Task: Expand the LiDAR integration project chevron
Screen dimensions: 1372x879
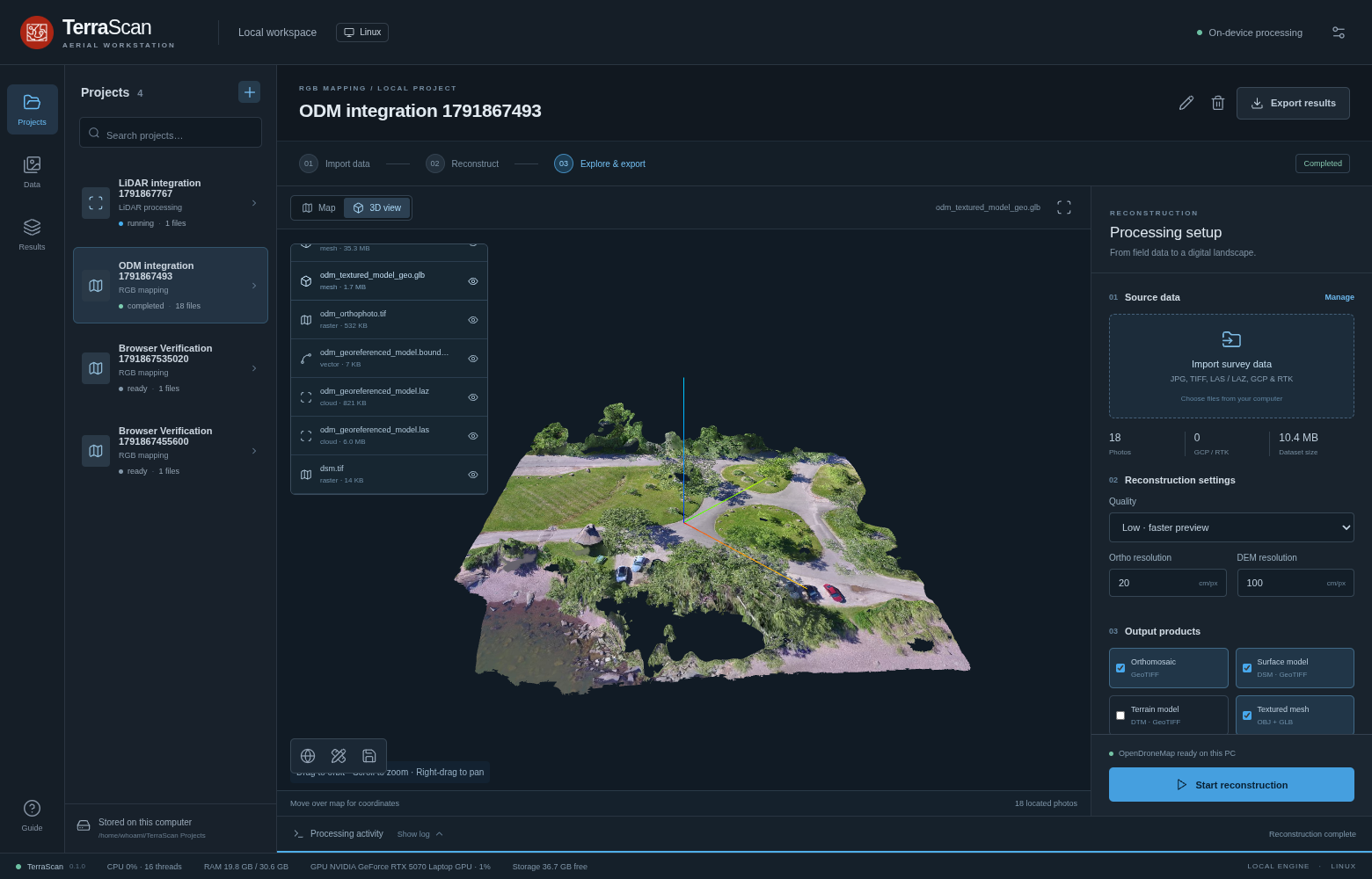Action: pos(254,203)
